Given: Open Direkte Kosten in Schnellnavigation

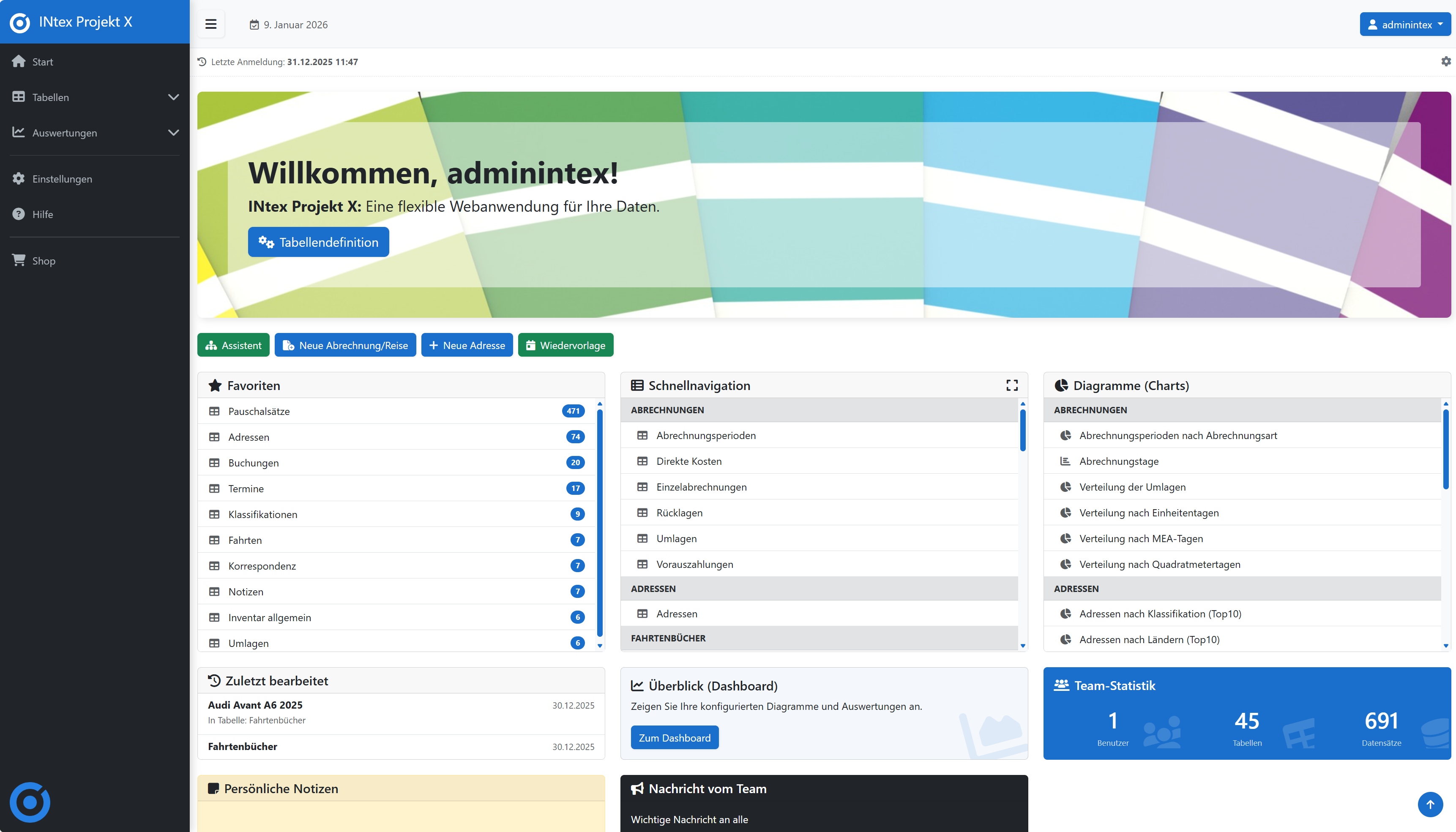Looking at the screenshot, I should pyautogui.click(x=688, y=461).
